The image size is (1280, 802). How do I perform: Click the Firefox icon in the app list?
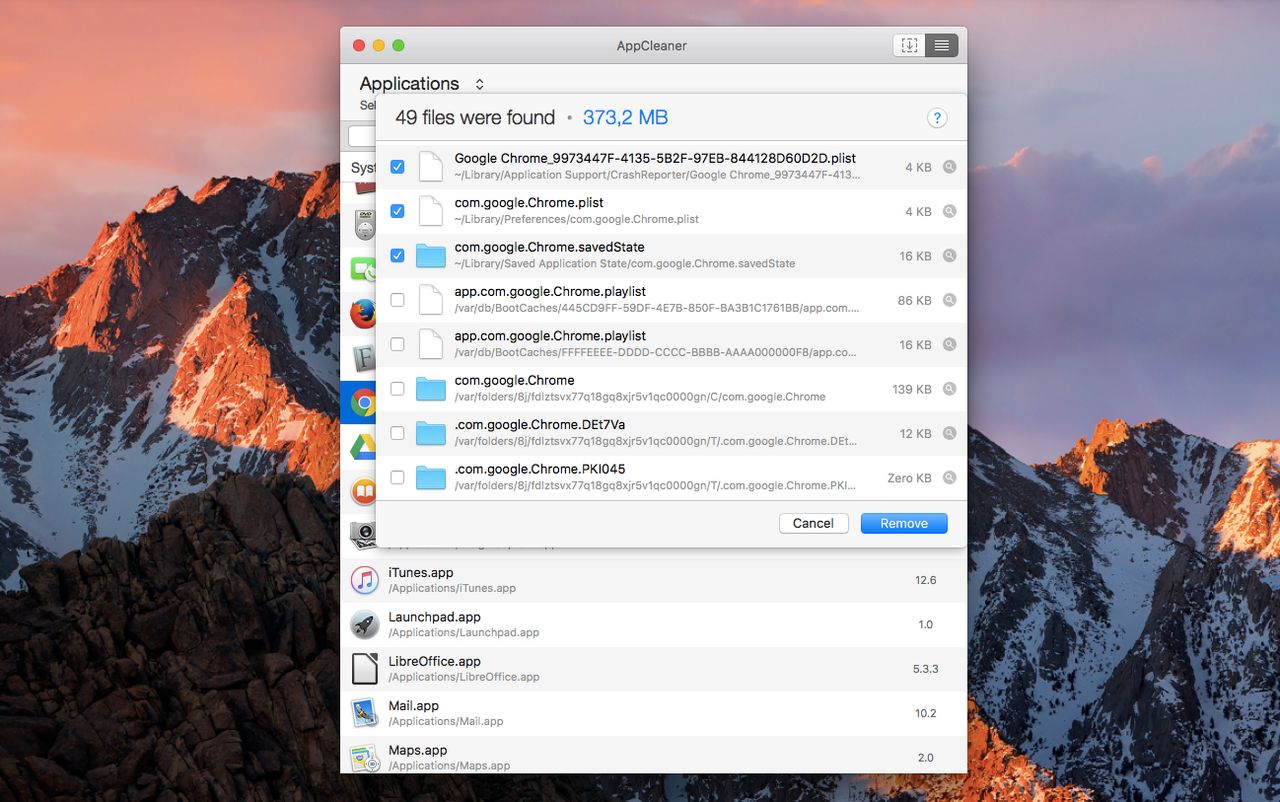362,314
